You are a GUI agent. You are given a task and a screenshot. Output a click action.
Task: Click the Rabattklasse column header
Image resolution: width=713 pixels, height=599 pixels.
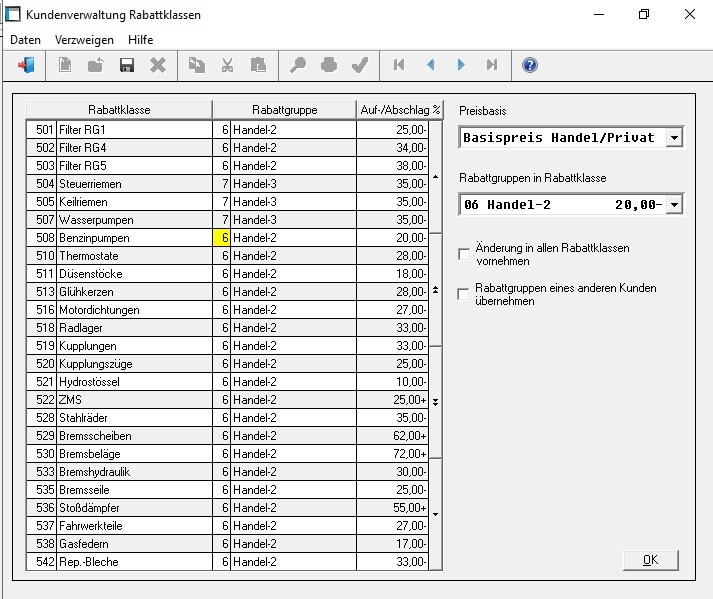[x=119, y=110]
